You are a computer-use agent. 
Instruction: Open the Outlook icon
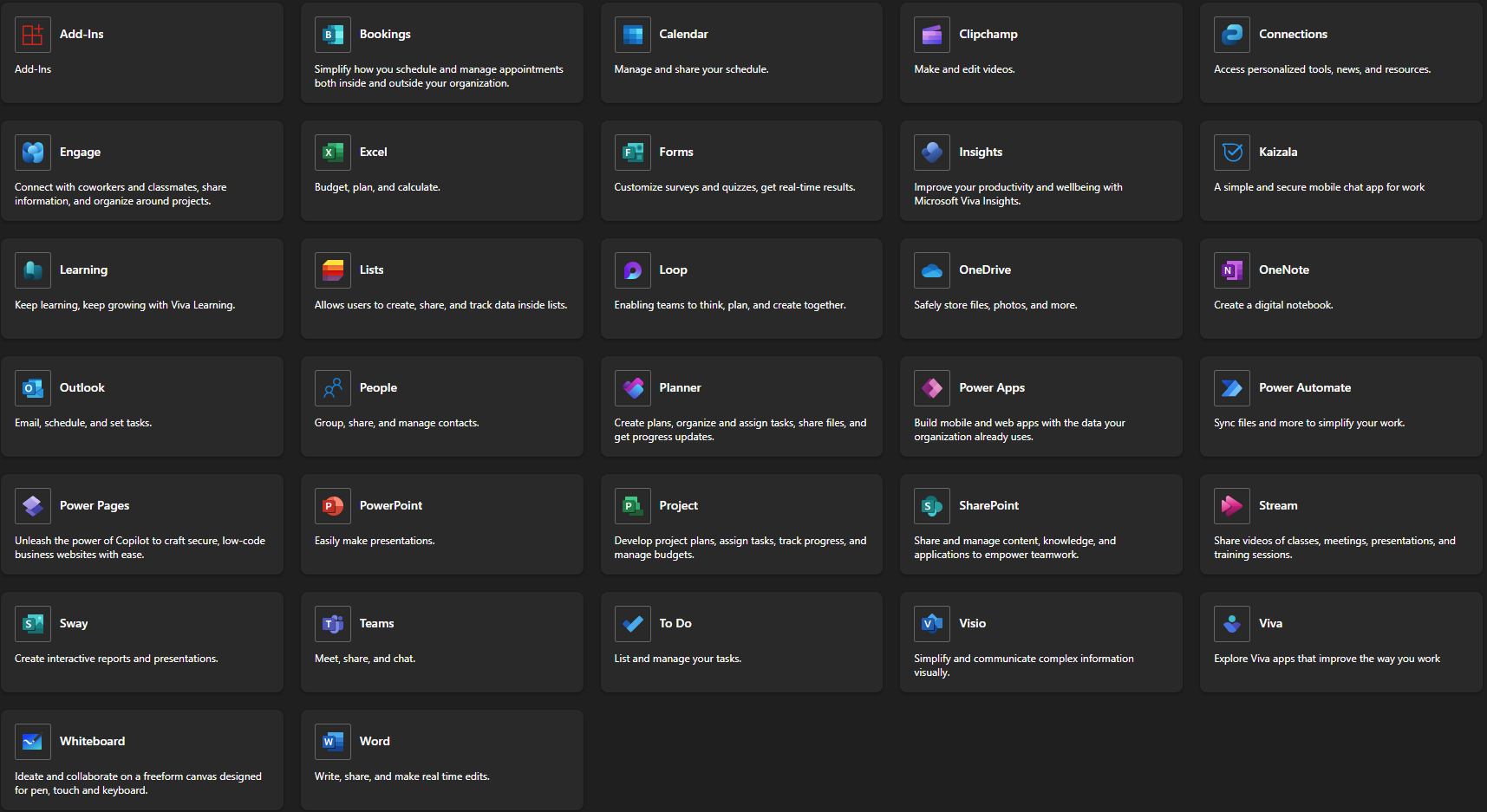[x=33, y=388]
